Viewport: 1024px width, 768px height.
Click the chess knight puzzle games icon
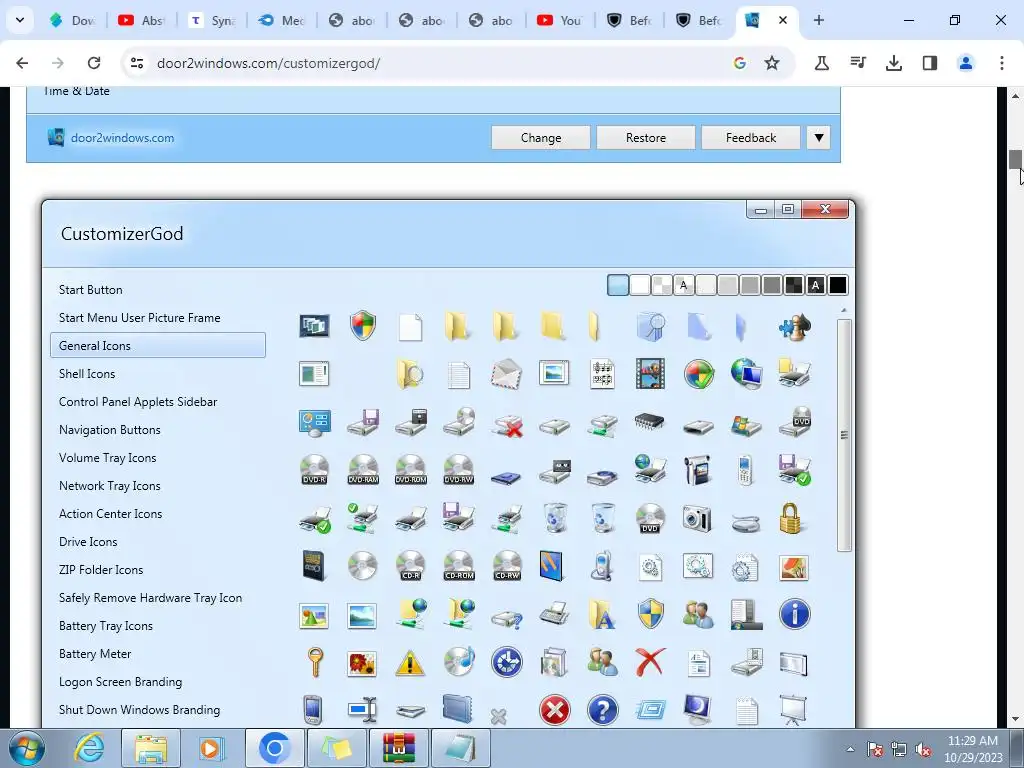(x=795, y=326)
